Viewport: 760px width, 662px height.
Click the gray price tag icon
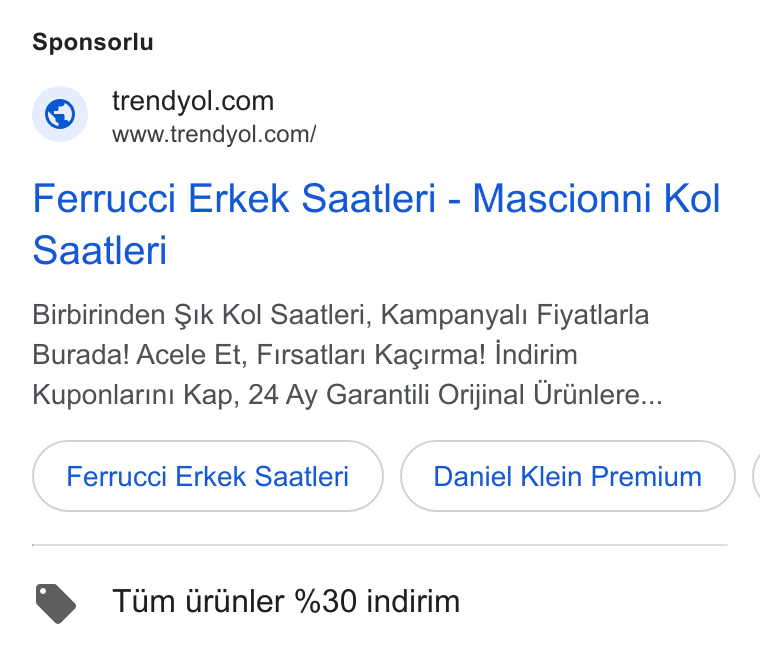pyautogui.click(x=56, y=603)
